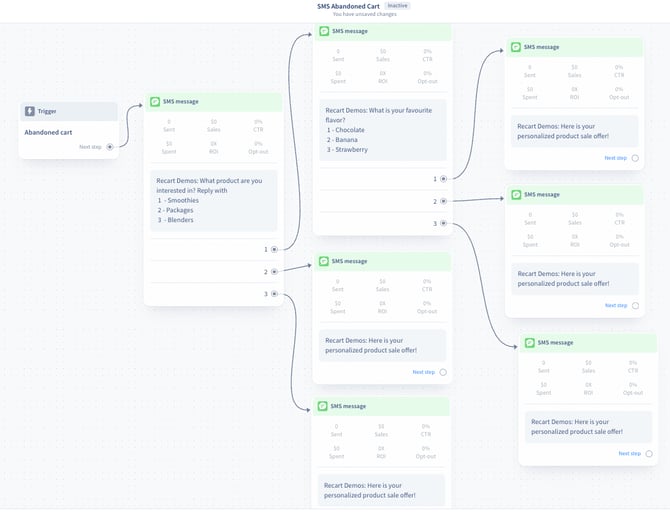Click reply option 3 connector on product question node

[274, 294]
